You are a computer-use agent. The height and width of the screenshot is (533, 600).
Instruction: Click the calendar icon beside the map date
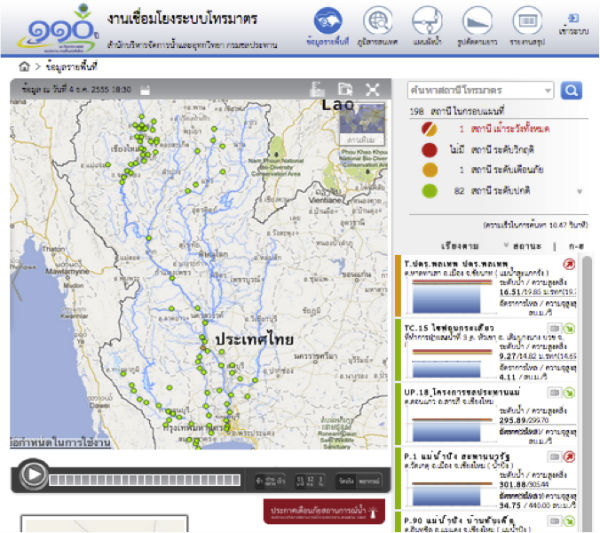point(145,90)
